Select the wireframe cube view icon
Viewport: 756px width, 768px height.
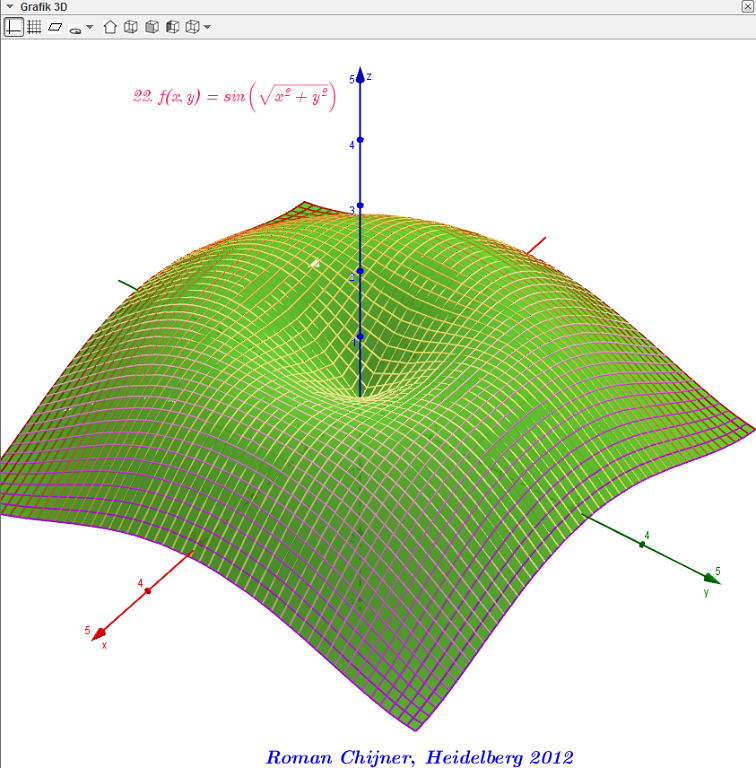pyautogui.click(x=131, y=27)
